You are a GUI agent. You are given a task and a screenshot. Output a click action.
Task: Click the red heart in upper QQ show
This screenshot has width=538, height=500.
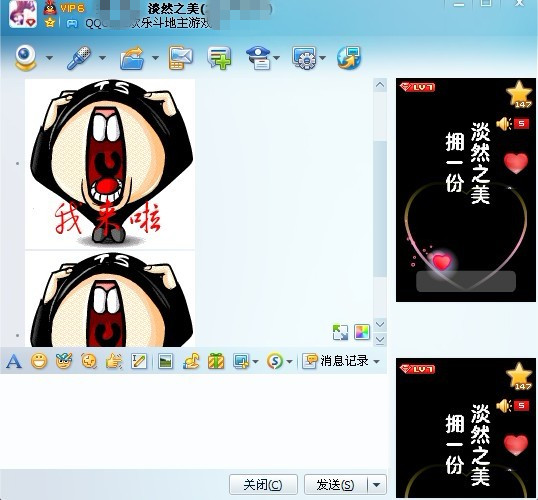[x=516, y=163]
